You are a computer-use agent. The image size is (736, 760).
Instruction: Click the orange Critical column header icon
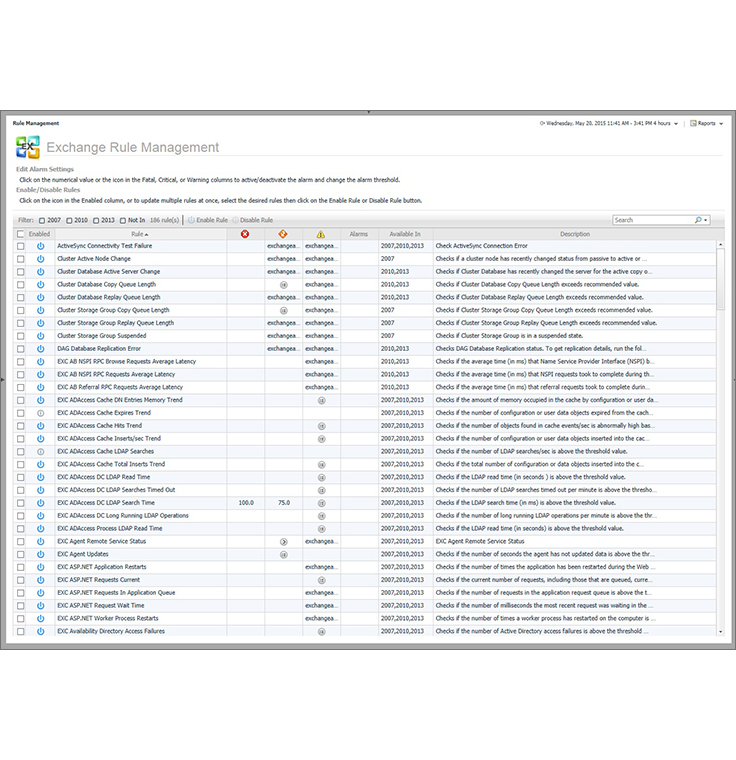283,234
